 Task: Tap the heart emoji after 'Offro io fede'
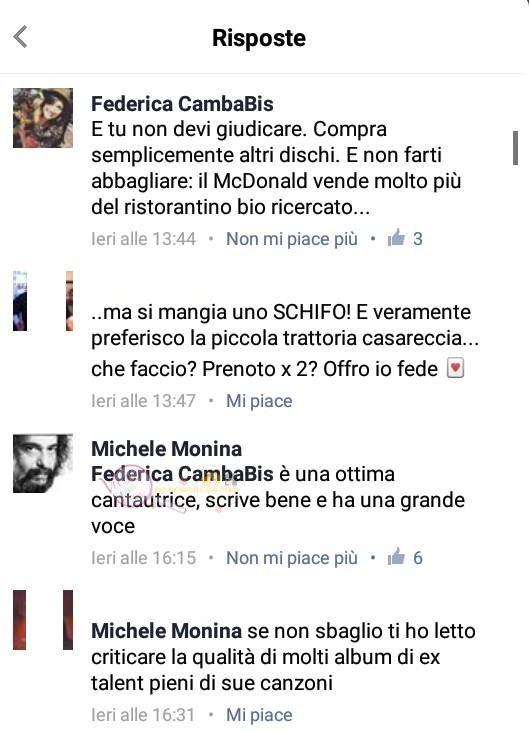(455, 368)
